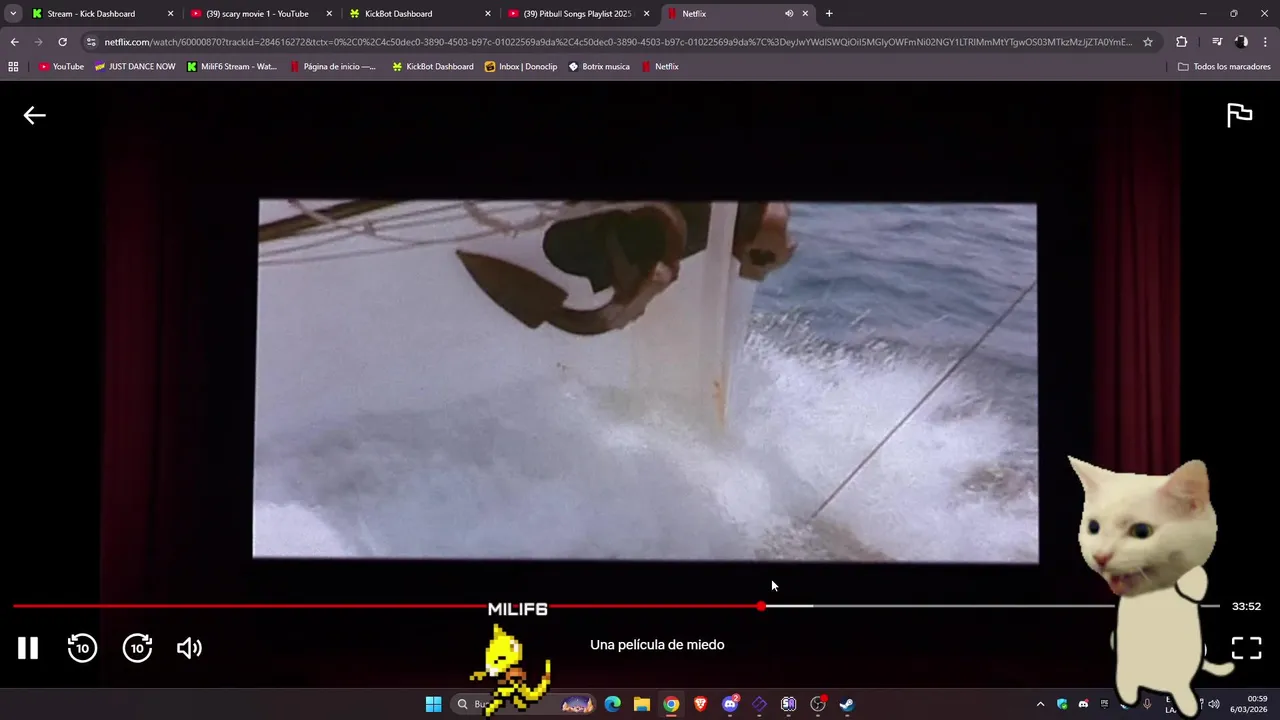Viewport: 1280px width, 720px height.
Task: Open the JUST DANCE NOW bookmark
Action: (x=135, y=67)
